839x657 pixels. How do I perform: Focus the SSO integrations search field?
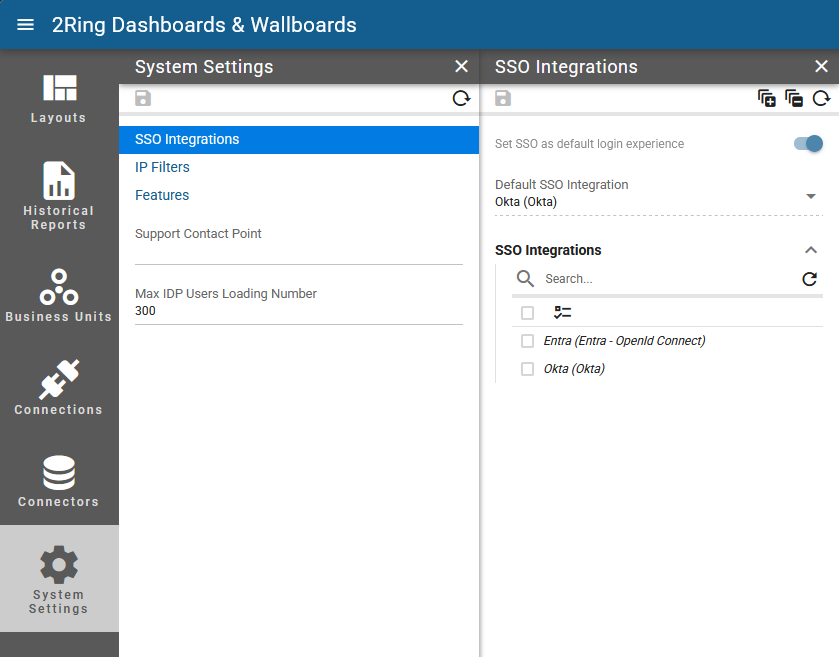[x=669, y=279]
